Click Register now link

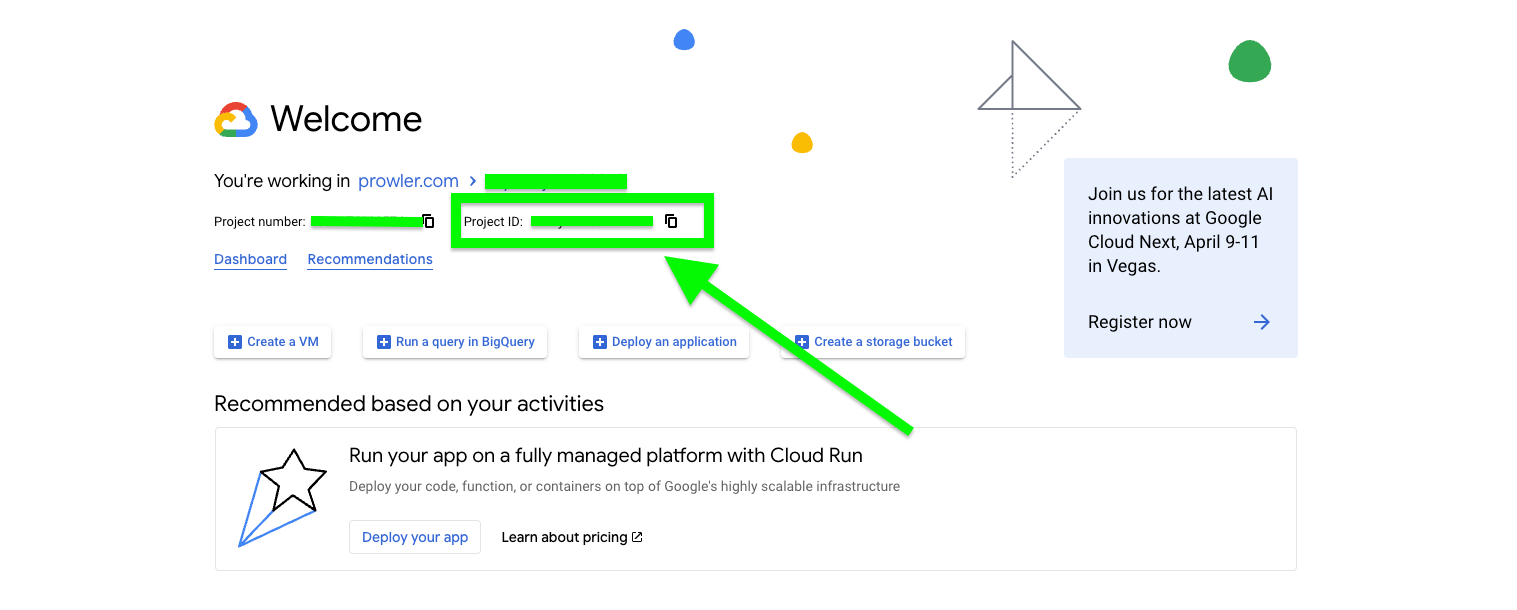coord(1140,322)
